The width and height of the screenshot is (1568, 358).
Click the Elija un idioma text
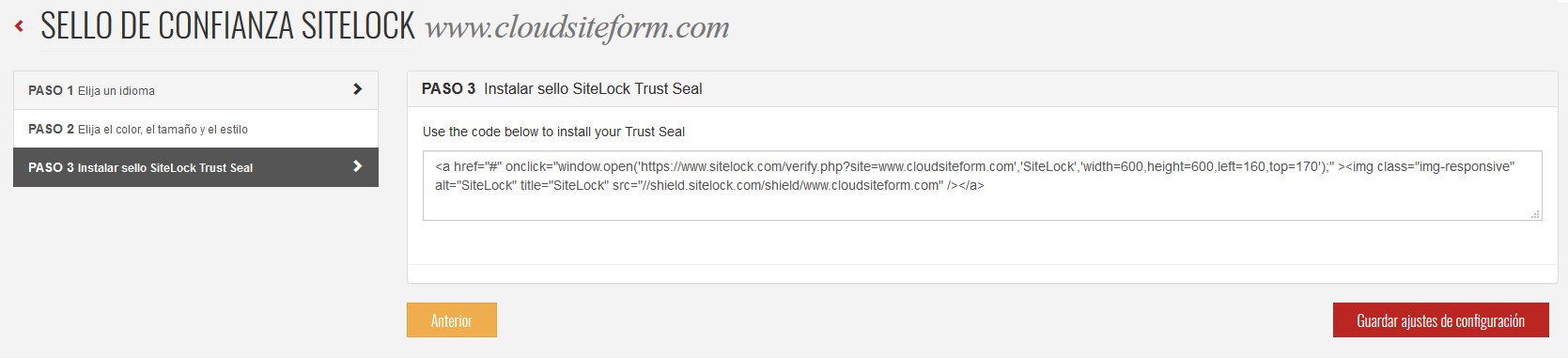point(116,91)
